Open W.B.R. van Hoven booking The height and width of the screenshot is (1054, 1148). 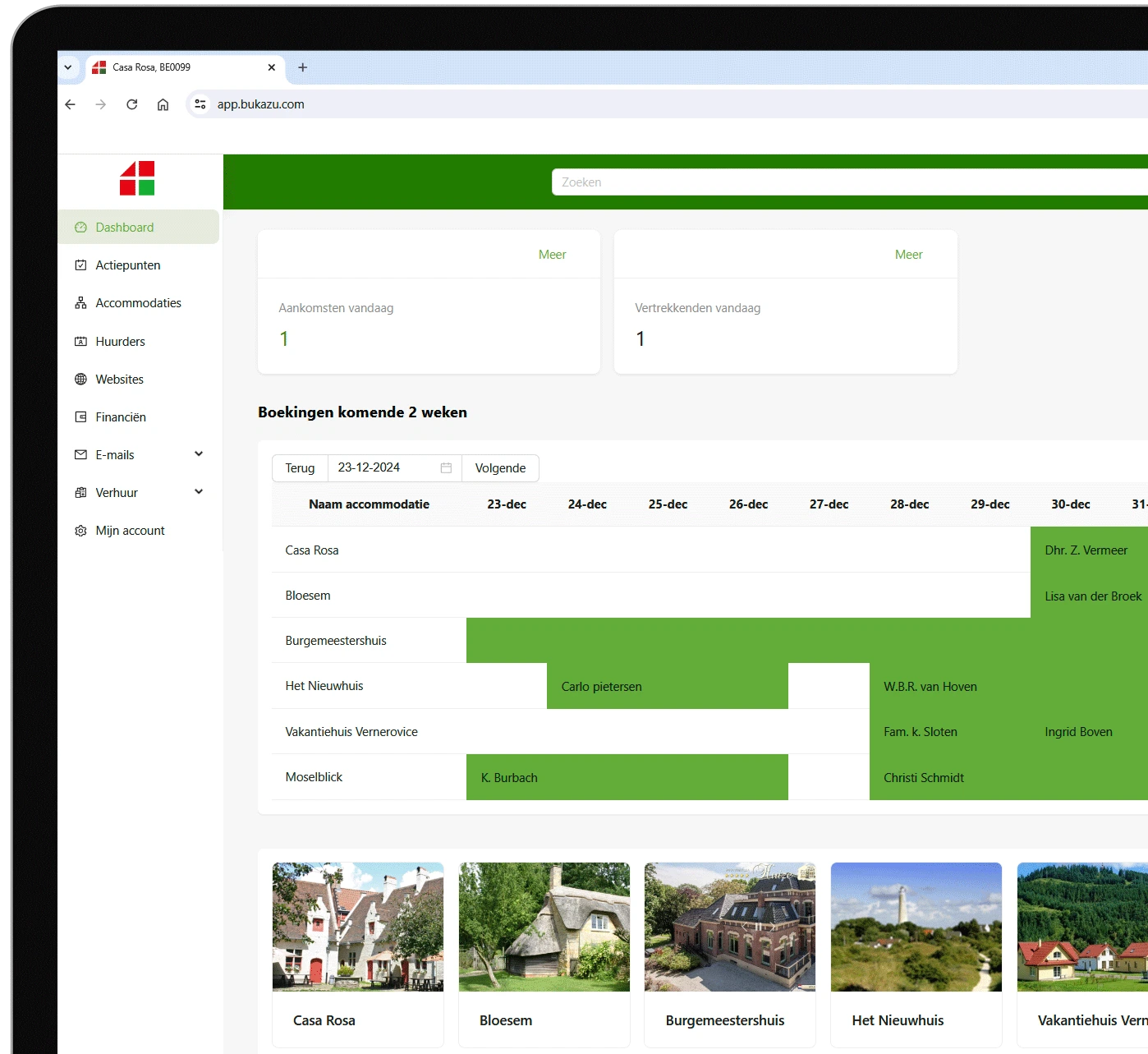[1008, 686]
